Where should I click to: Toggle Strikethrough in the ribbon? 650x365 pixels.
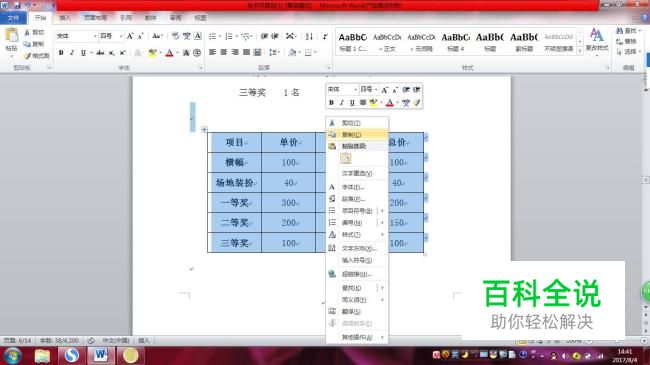coord(100,53)
